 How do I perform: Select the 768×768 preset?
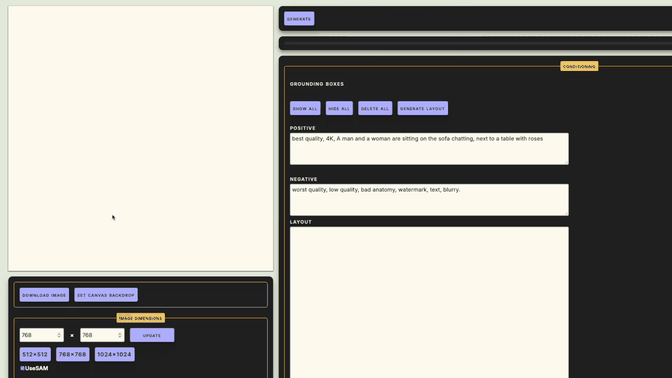(72, 354)
